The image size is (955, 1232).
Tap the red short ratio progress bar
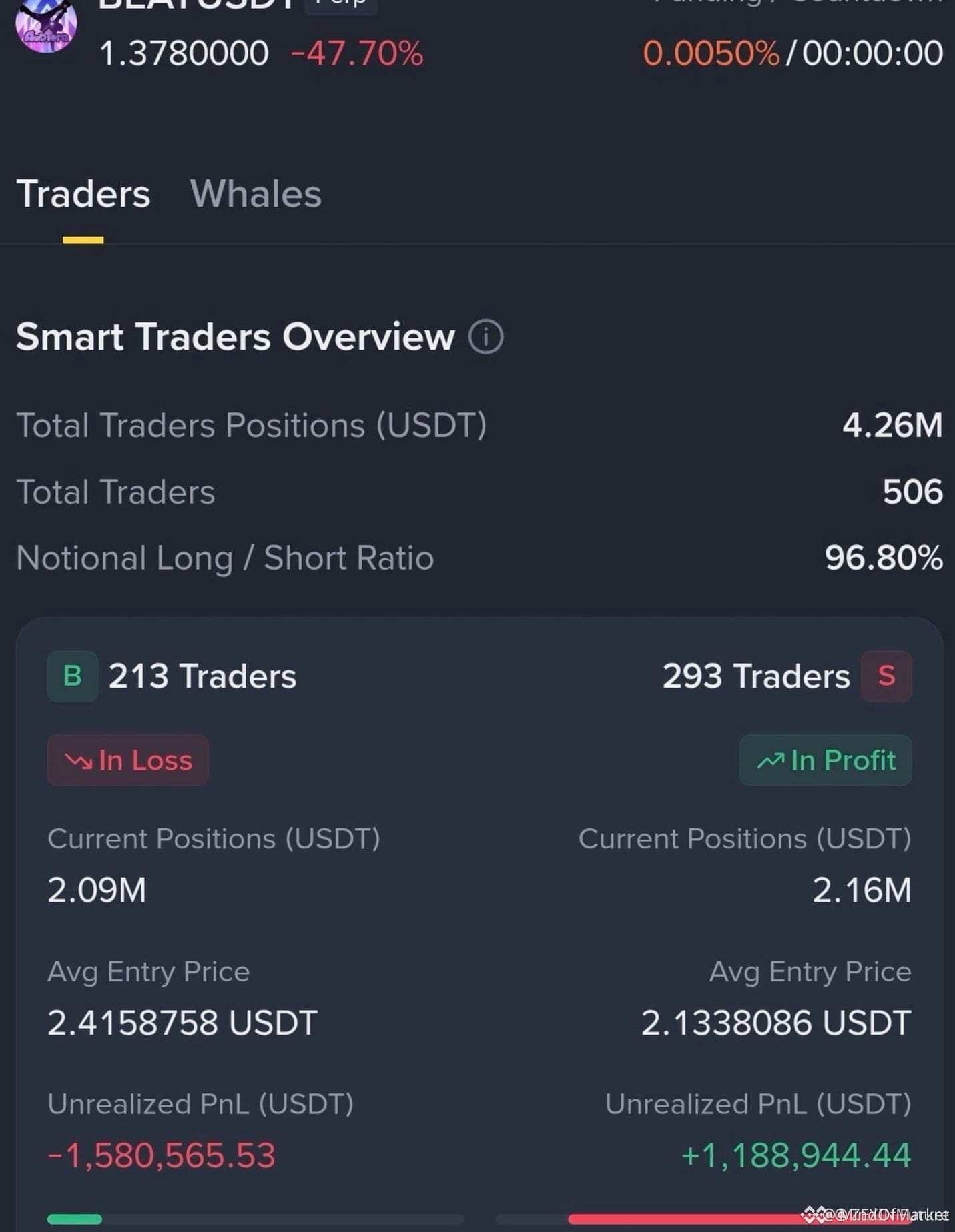[x=739, y=1219]
